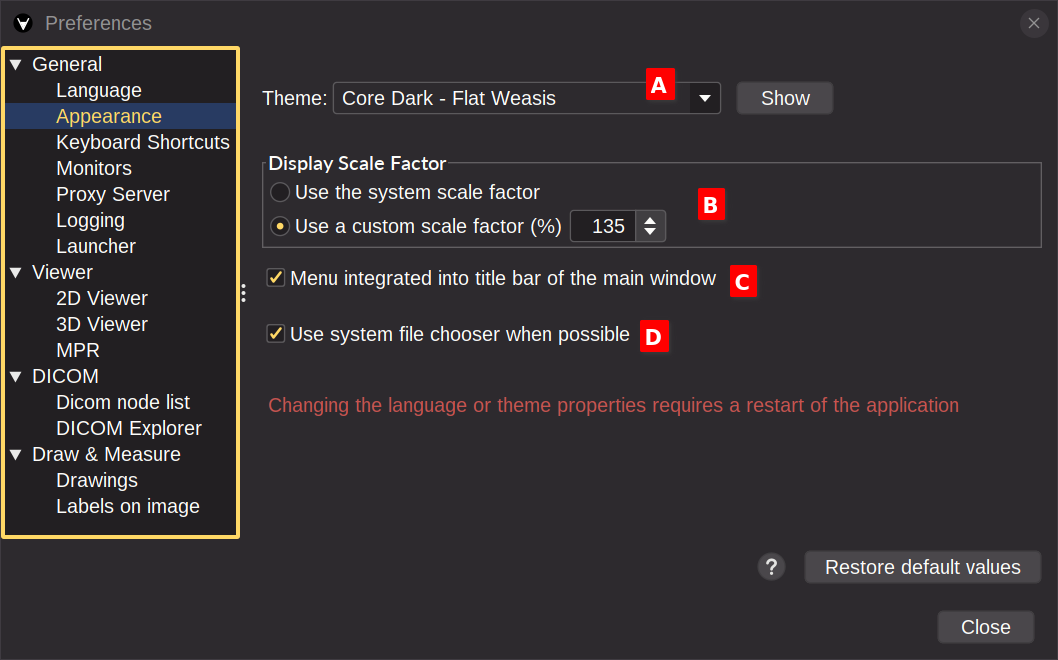The width and height of the screenshot is (1058, 660).
Task: Decrease custom scale factor with down arrow
Action: (x=650, y=232)
